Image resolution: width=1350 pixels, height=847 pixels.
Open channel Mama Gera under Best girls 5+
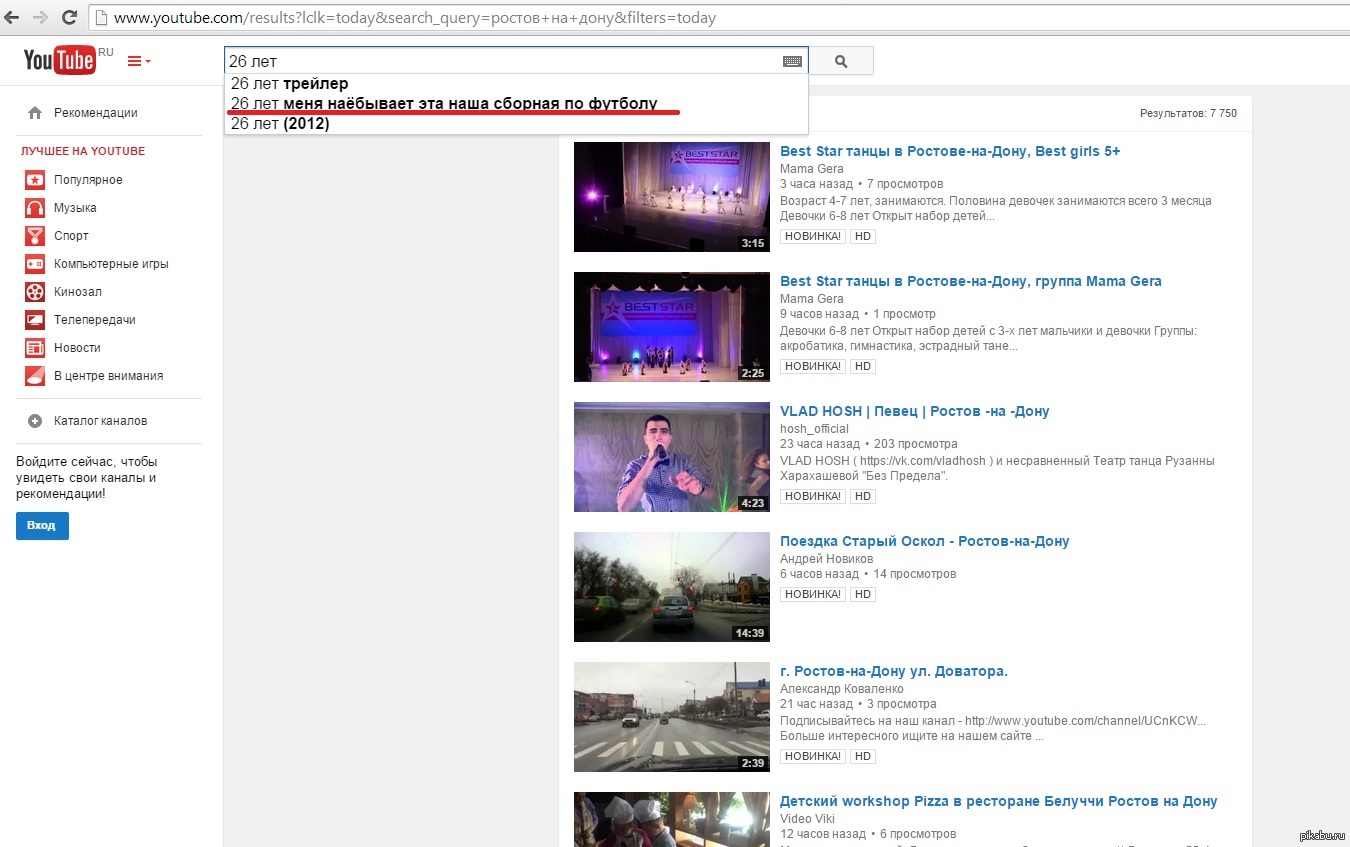[x=812, y=169]
